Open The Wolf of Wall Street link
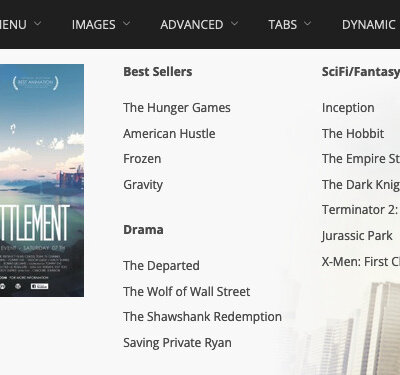Screen dimensions: 400x375 click(x=187, y=291)
